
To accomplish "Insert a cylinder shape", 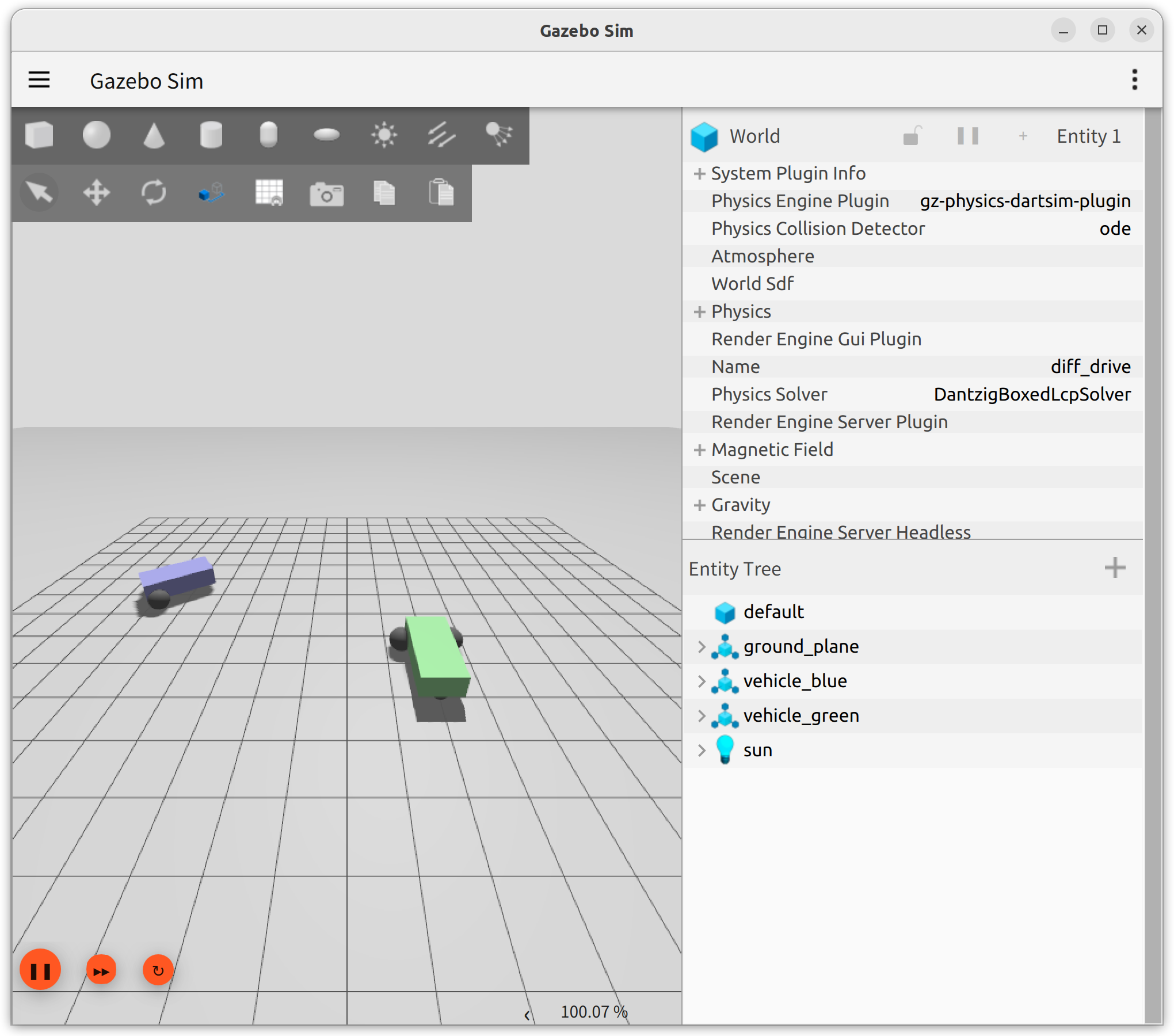I will pyautogui.click(x=211, y=135).
